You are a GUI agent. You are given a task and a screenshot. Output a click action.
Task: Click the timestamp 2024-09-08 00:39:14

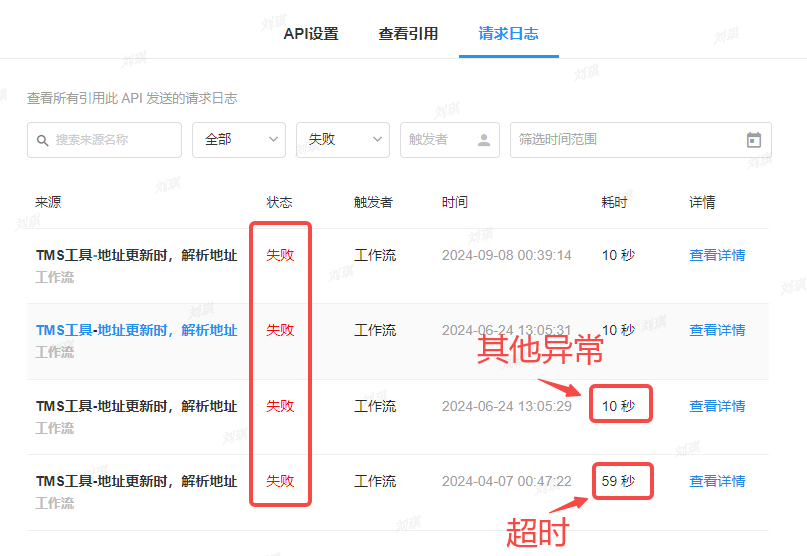pos(506,255)
